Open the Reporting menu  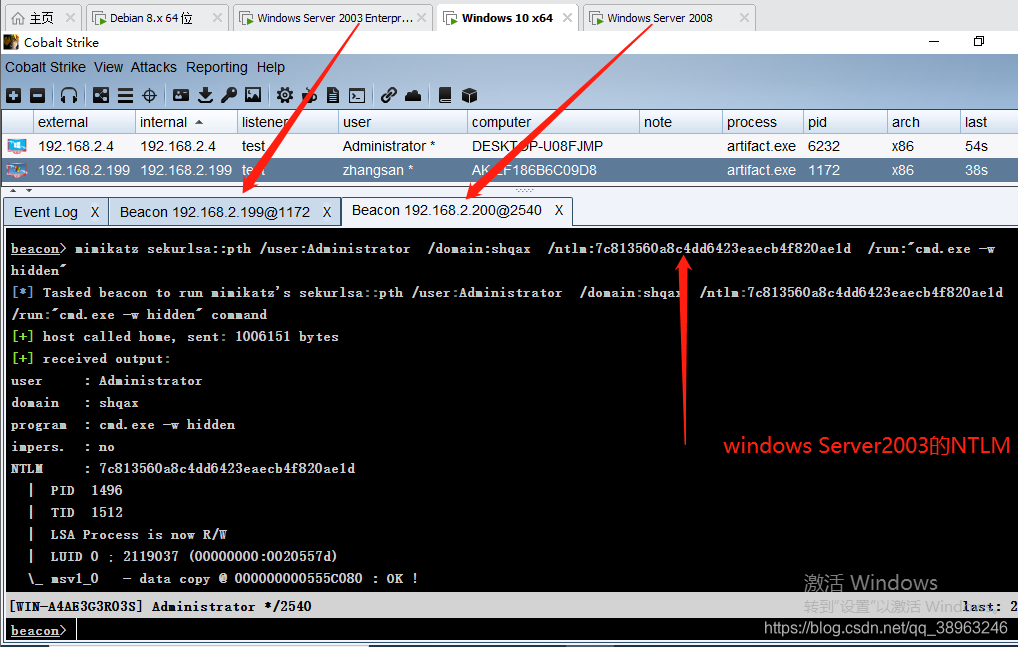(x=217, y=67)
